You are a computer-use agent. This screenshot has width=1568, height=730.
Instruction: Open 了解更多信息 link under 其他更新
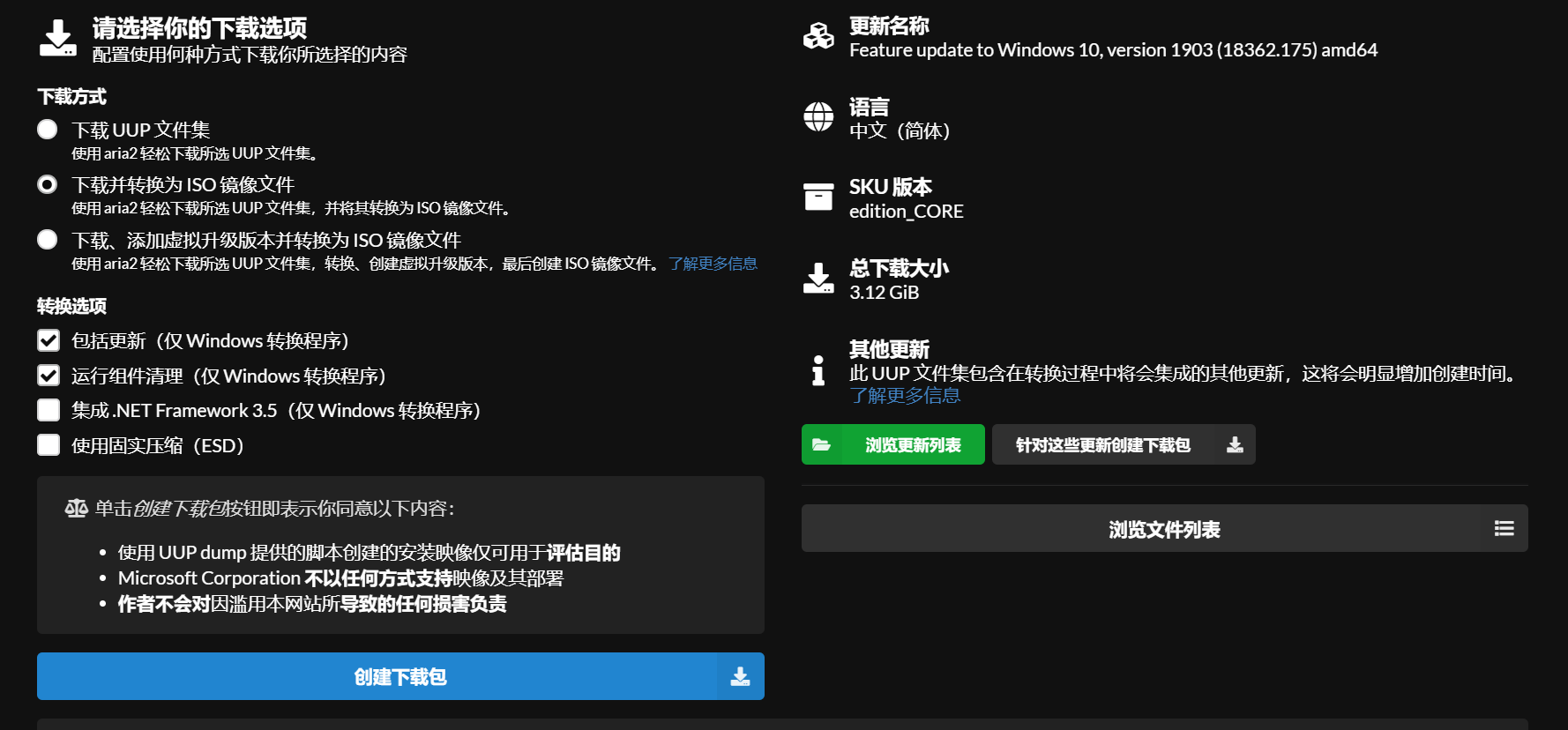pos(905,396)
